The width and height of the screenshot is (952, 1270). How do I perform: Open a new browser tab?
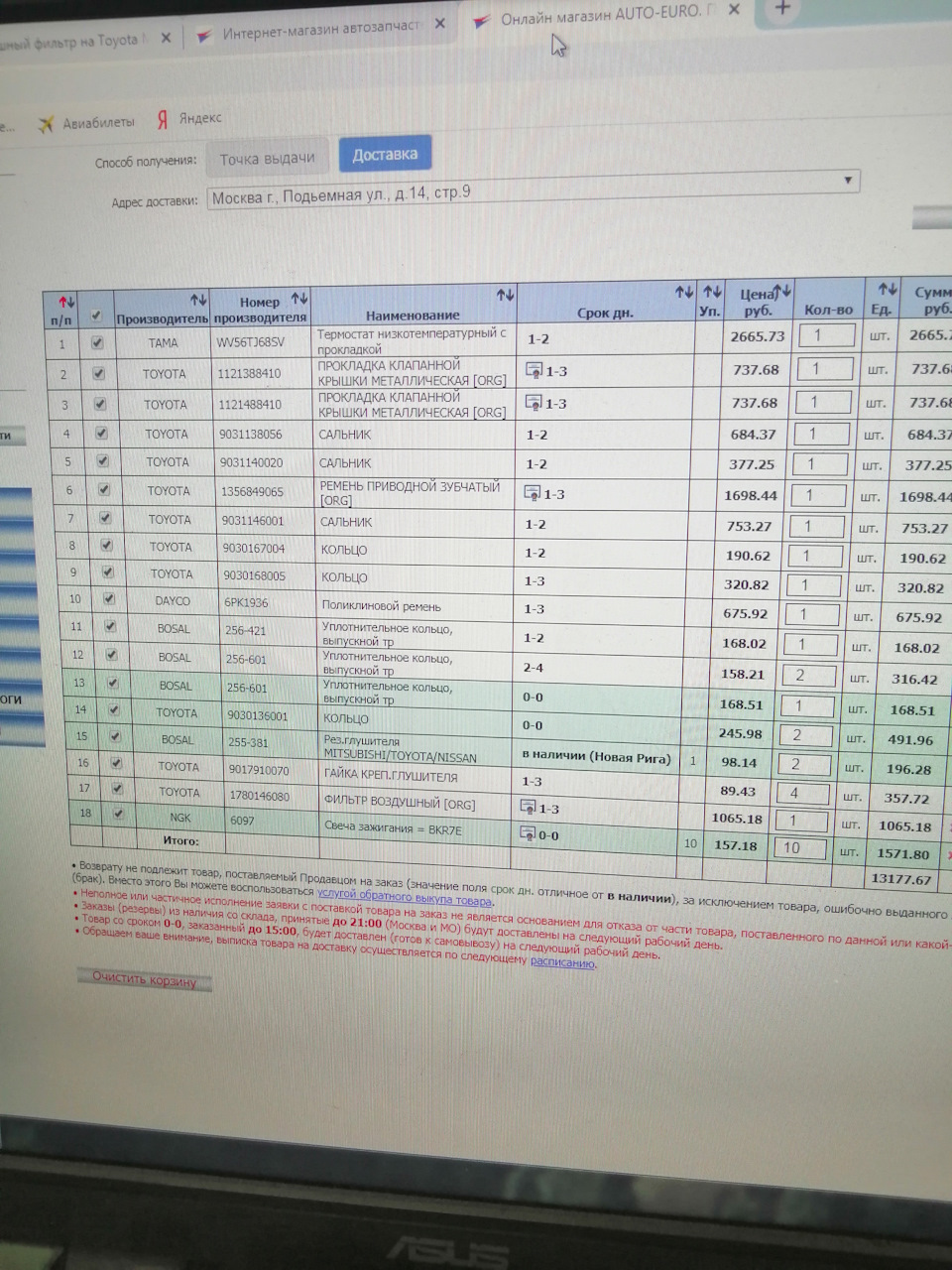coord(782,9)
